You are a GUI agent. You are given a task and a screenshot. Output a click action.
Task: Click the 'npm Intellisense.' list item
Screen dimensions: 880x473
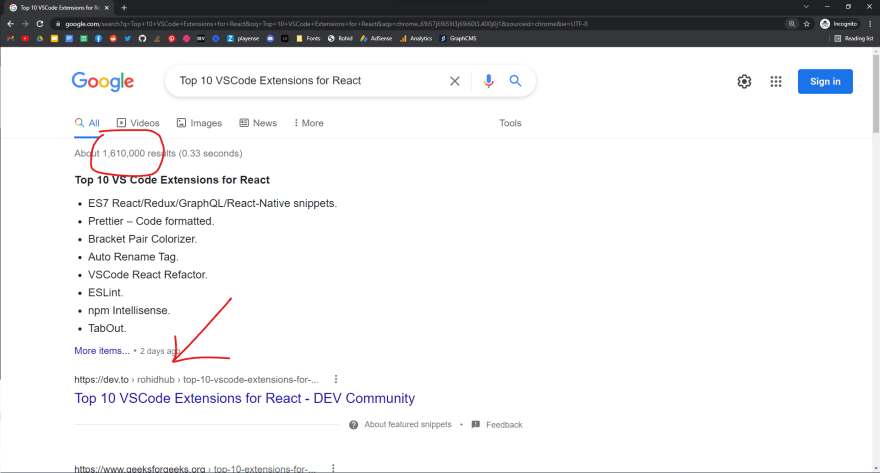coord(129,310)
